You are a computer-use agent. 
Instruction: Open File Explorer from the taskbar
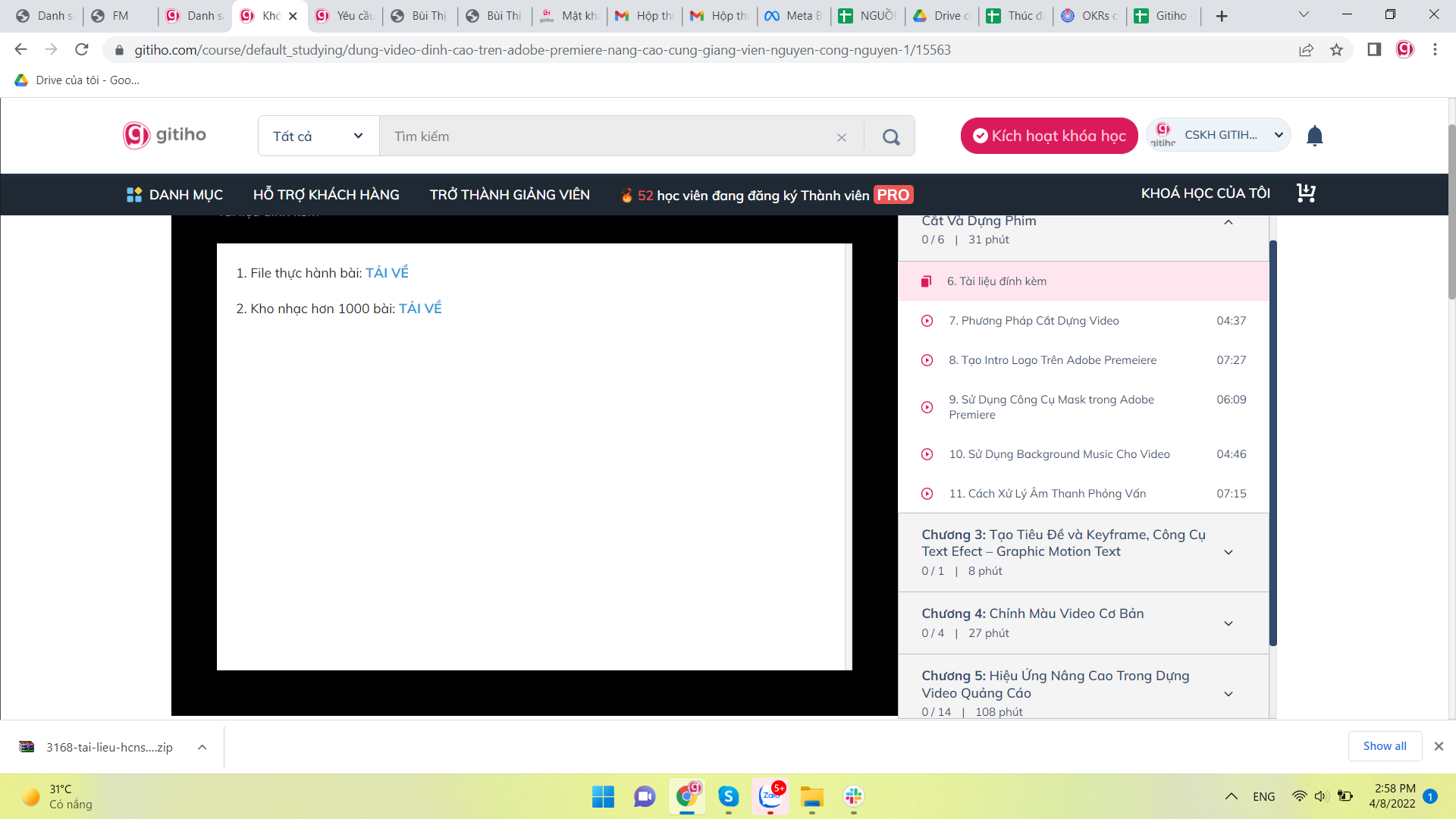click(x=811, y=796)
